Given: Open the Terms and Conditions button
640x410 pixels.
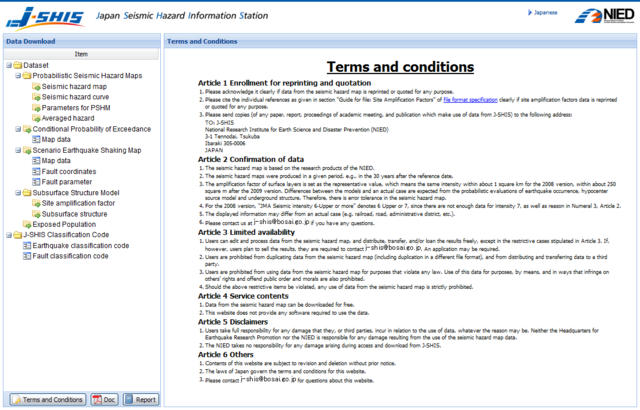Looking at the screenshot, I should click(x=46, y=399).
